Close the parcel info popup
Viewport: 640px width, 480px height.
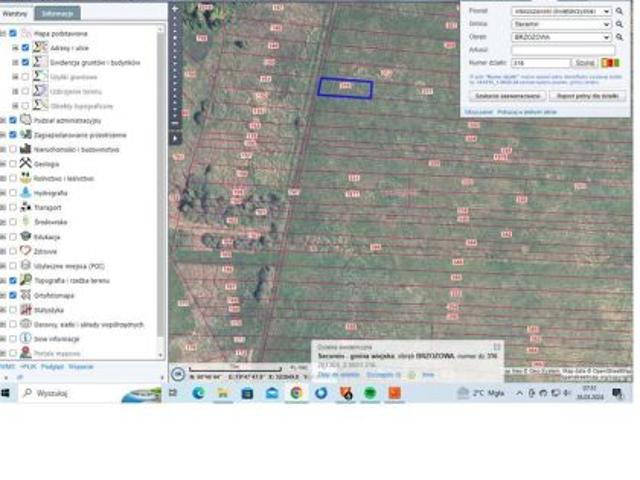(x=497, y=347)
